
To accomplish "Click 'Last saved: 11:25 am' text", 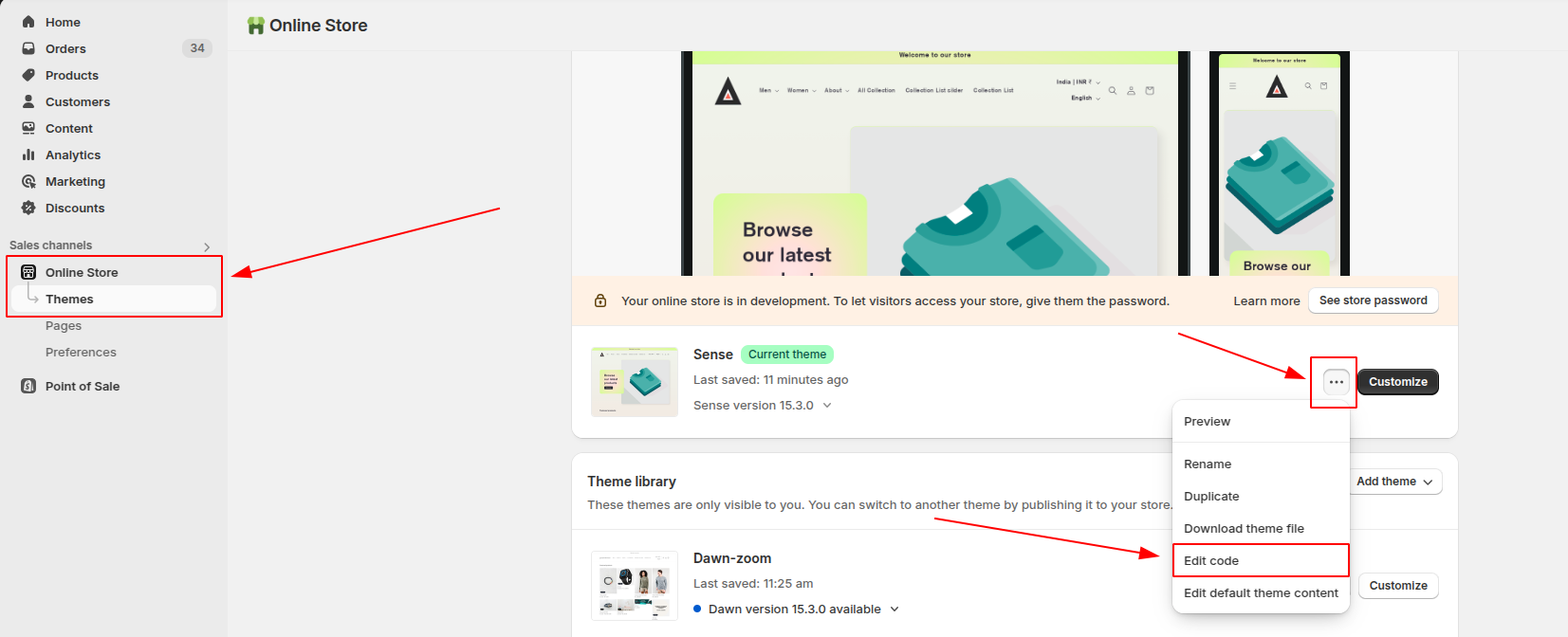I will [x=753, y=584].
